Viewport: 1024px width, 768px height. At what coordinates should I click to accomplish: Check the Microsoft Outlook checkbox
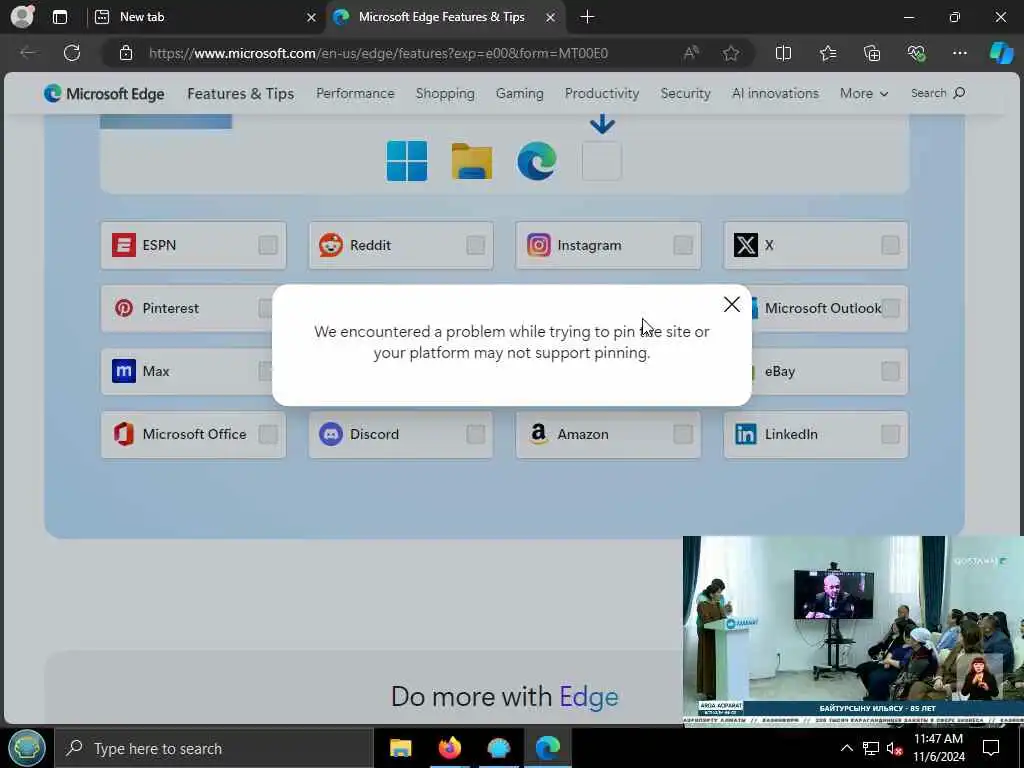[x=890, y=308]
